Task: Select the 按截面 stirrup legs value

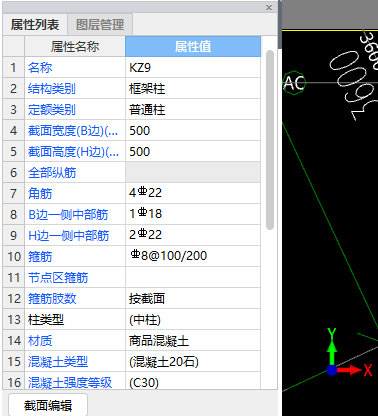Action: pos(193,298)
